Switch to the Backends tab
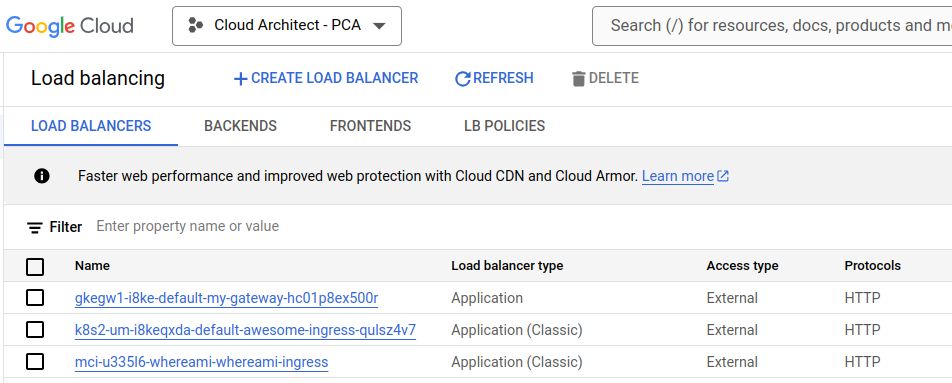This screenshot has width=952, height=383. [240, 126]
